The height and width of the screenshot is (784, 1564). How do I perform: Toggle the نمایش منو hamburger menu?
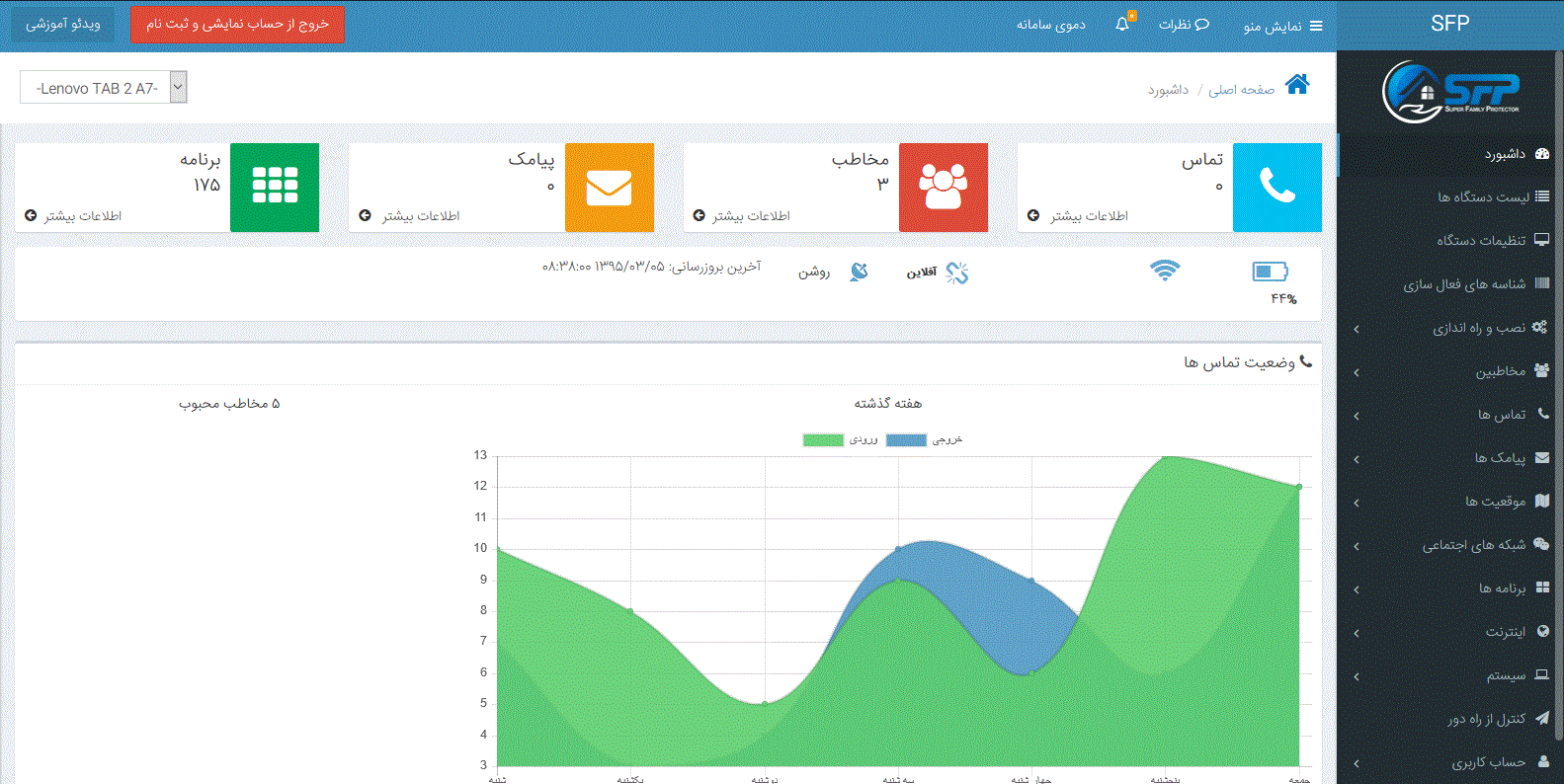coord(1282,26)
